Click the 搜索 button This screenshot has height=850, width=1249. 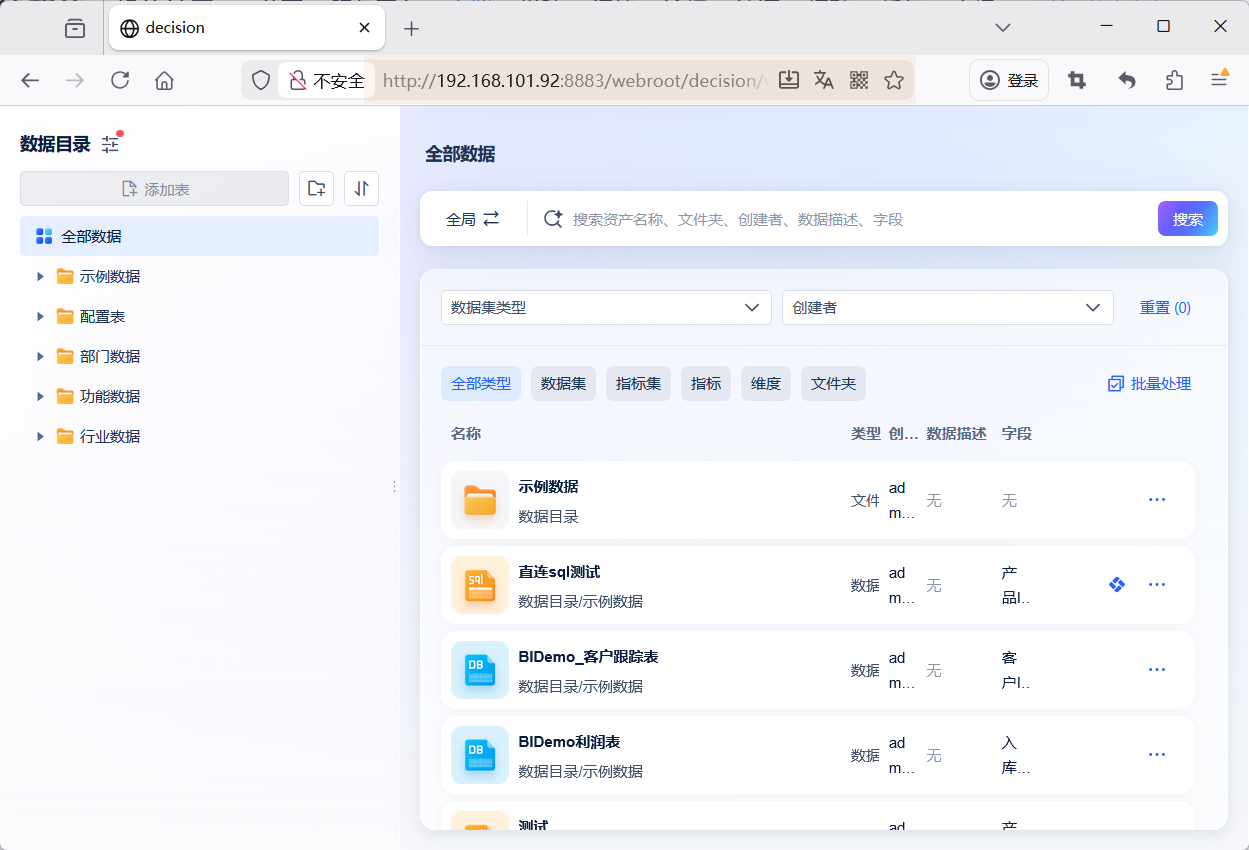tap(1188, 219)
